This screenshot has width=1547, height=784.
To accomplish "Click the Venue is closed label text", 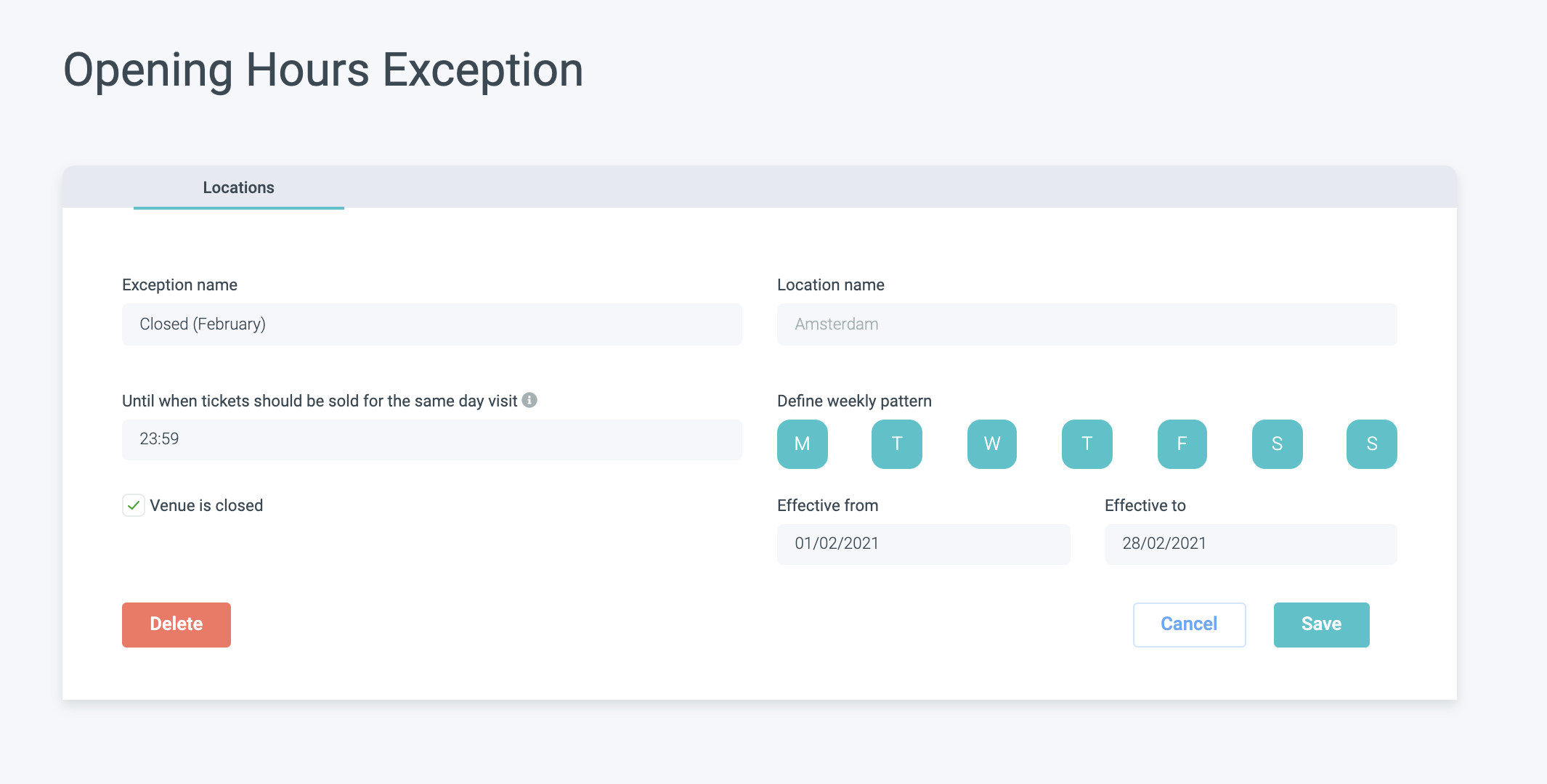I will pyautogui.click(x=206, y=505).
